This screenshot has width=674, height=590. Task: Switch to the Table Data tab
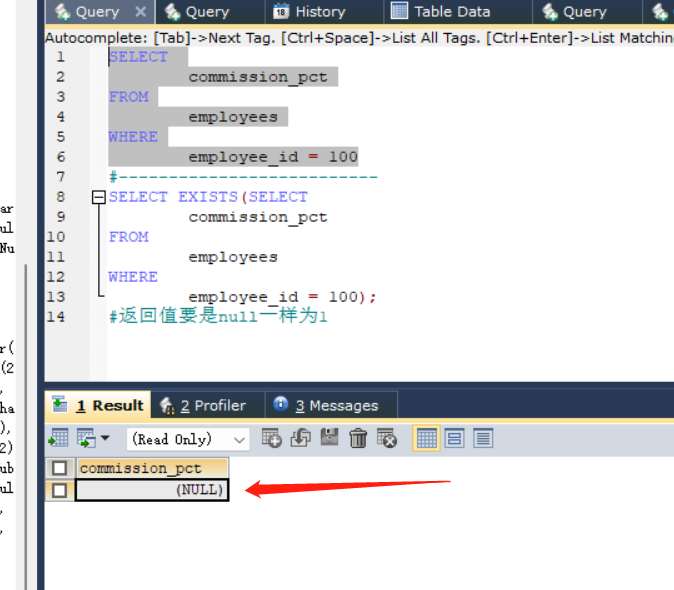457,12
